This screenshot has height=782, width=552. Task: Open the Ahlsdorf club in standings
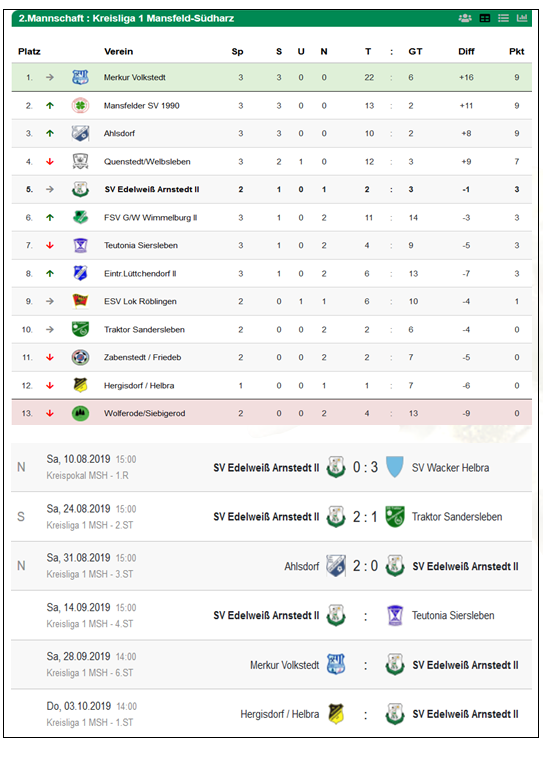pos(119,133)
